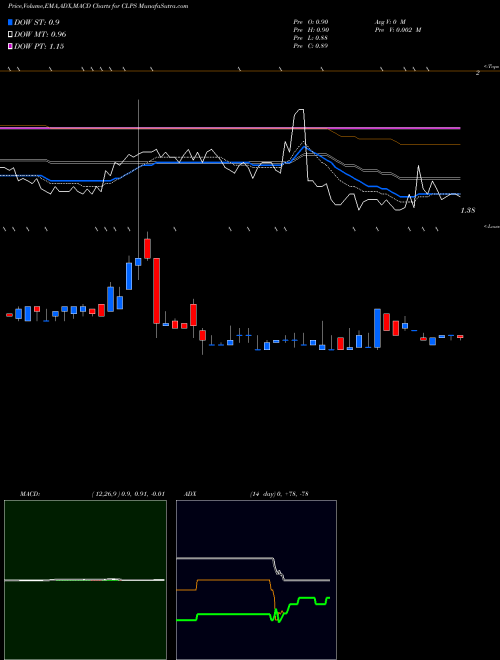Click the 'Avg V: 0 M' value
This screenshot has height=660, width=500.
tap(389, 22)
